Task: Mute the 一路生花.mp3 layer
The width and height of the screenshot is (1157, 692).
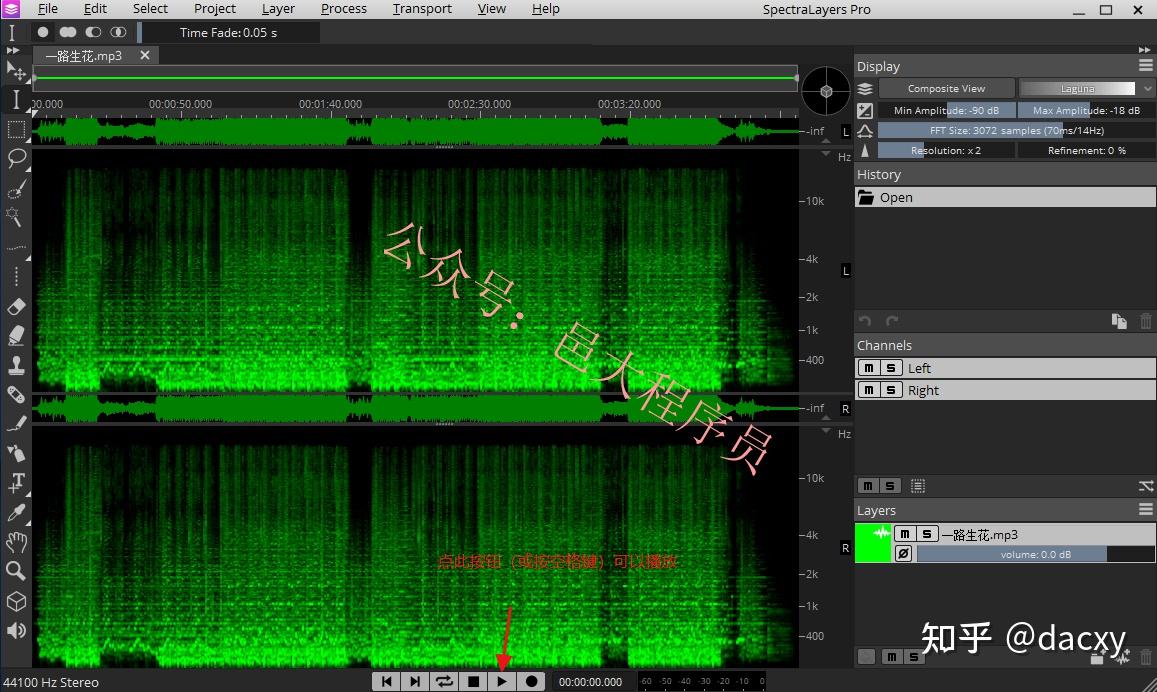Action: [x=905, y=533]
